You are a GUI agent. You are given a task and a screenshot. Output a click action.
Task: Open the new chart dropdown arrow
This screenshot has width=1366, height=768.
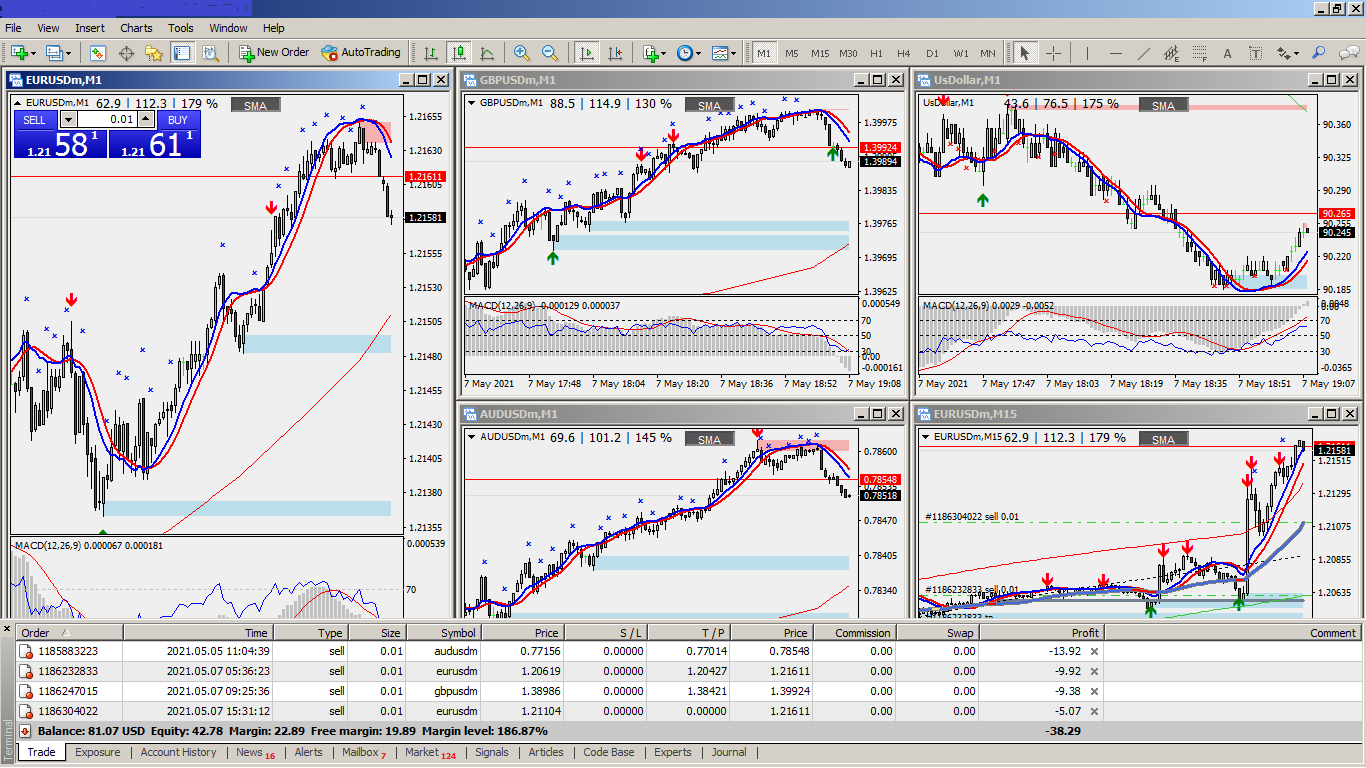35,53
